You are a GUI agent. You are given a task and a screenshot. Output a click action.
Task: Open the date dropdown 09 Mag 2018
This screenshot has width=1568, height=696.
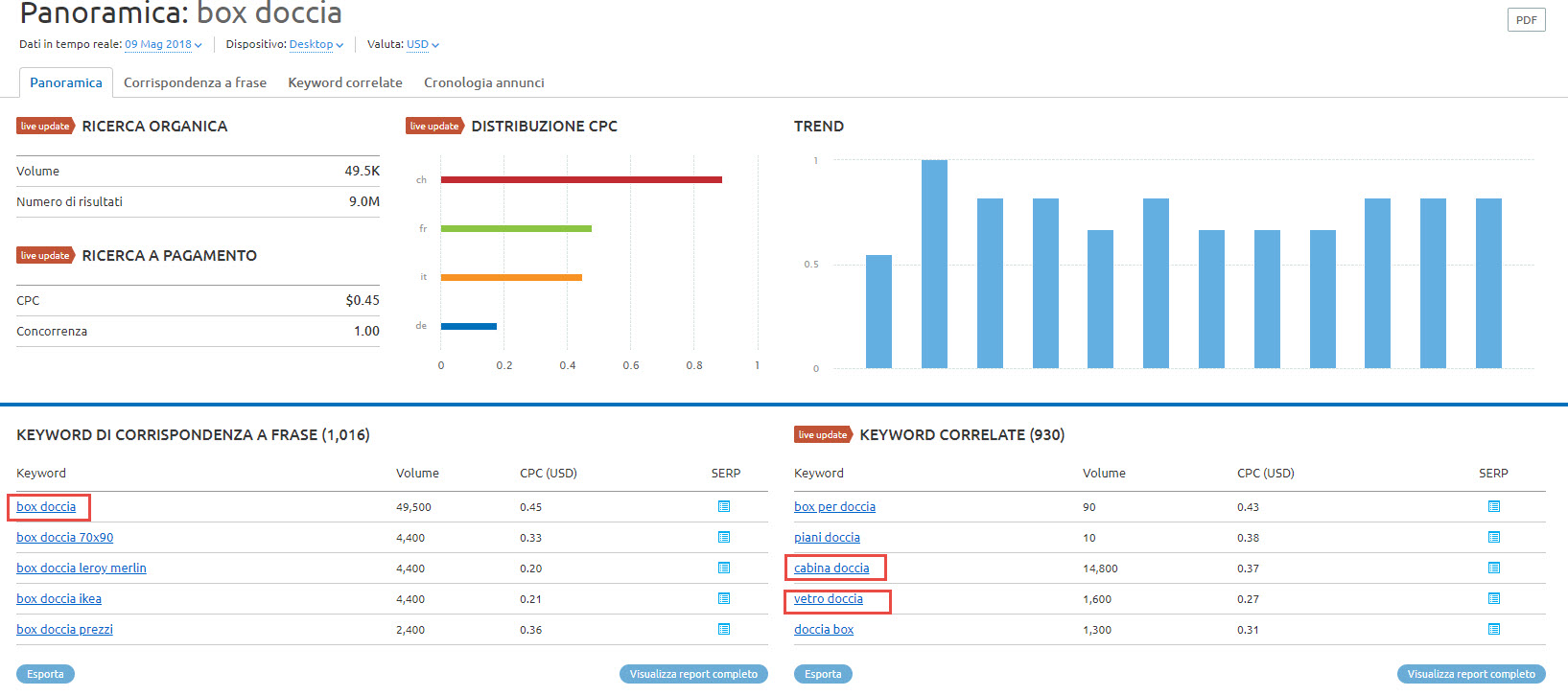click(163, 44)
